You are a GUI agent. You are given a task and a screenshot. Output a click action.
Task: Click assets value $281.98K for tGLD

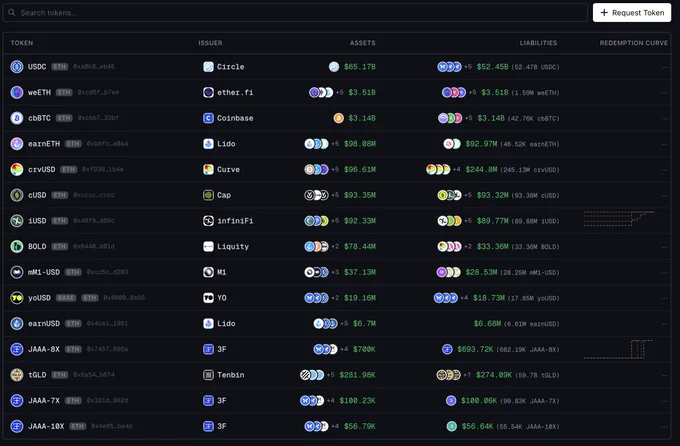358,374
